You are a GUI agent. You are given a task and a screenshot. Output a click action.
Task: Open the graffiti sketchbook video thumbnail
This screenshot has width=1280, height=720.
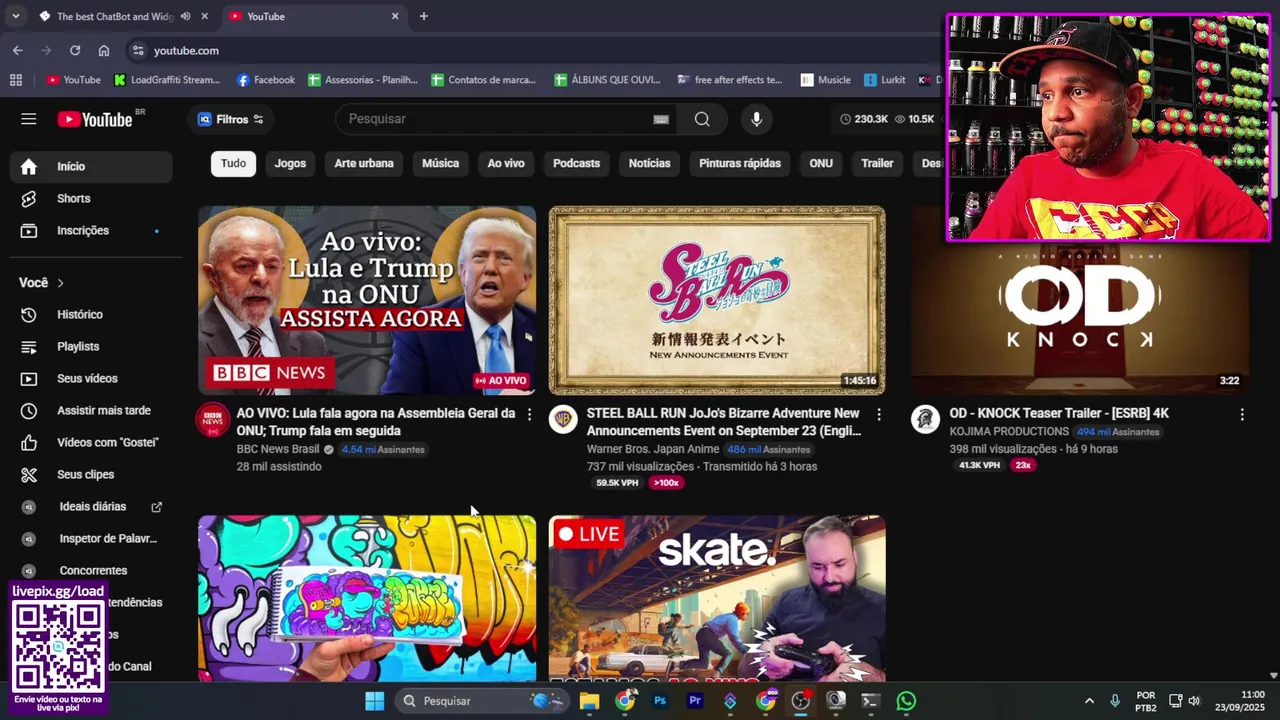coord(367,598)
